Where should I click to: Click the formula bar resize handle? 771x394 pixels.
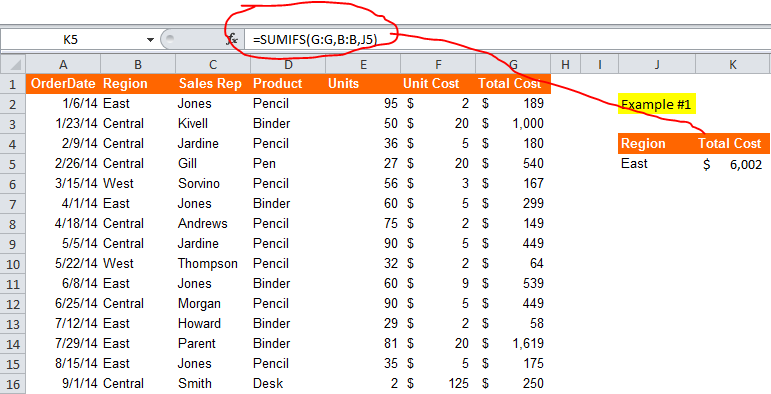(x=170, y=40)
